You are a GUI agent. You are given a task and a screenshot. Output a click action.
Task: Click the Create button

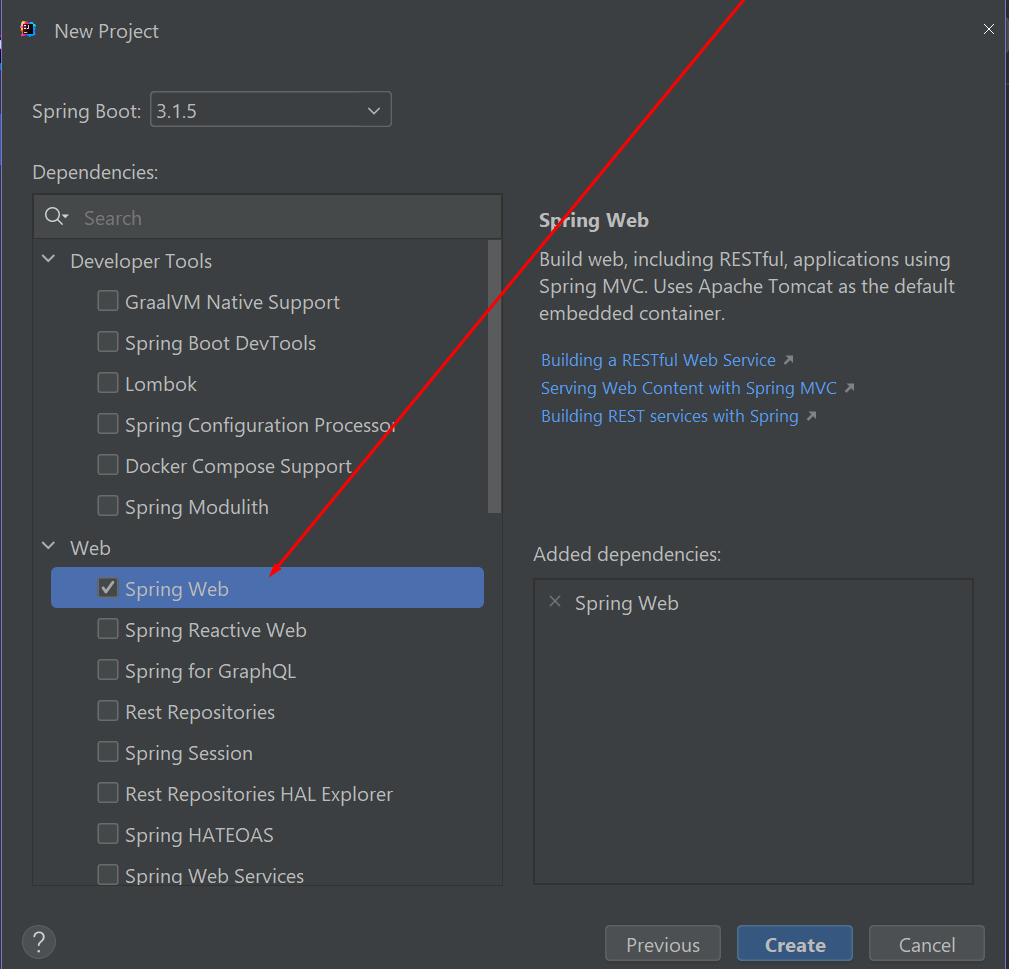(795, 944)
